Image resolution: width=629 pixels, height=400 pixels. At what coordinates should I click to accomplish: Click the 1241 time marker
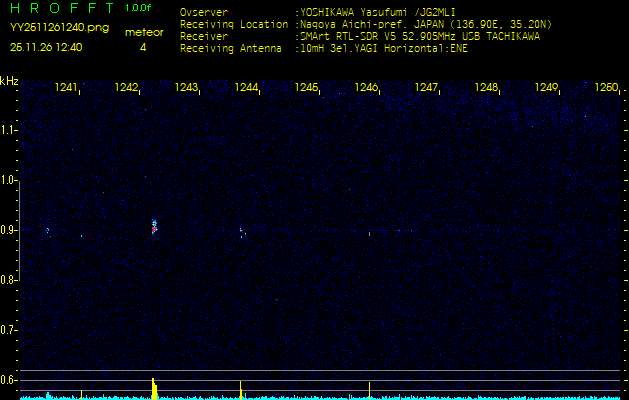coord(67,88)
